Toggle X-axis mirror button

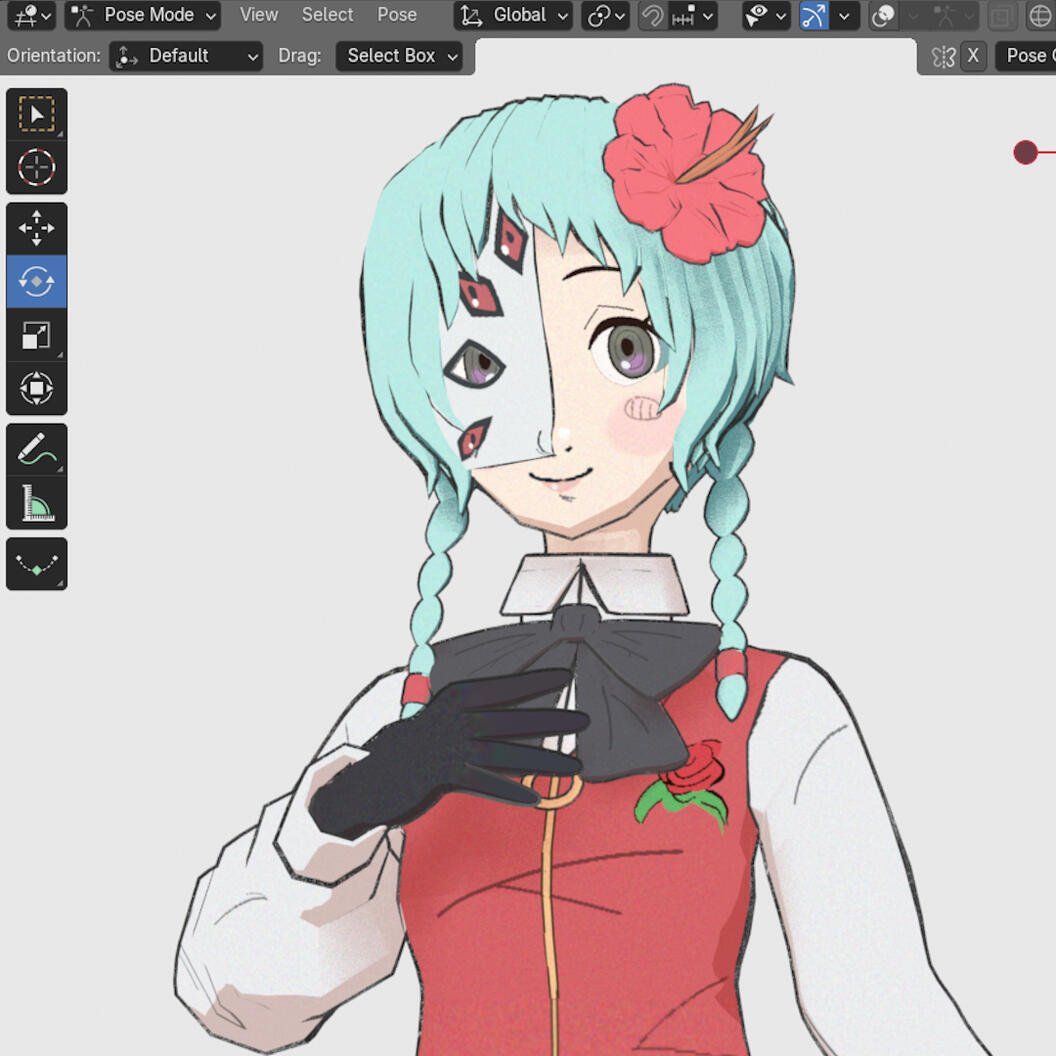pyautogui.click(x=973, y=56)
